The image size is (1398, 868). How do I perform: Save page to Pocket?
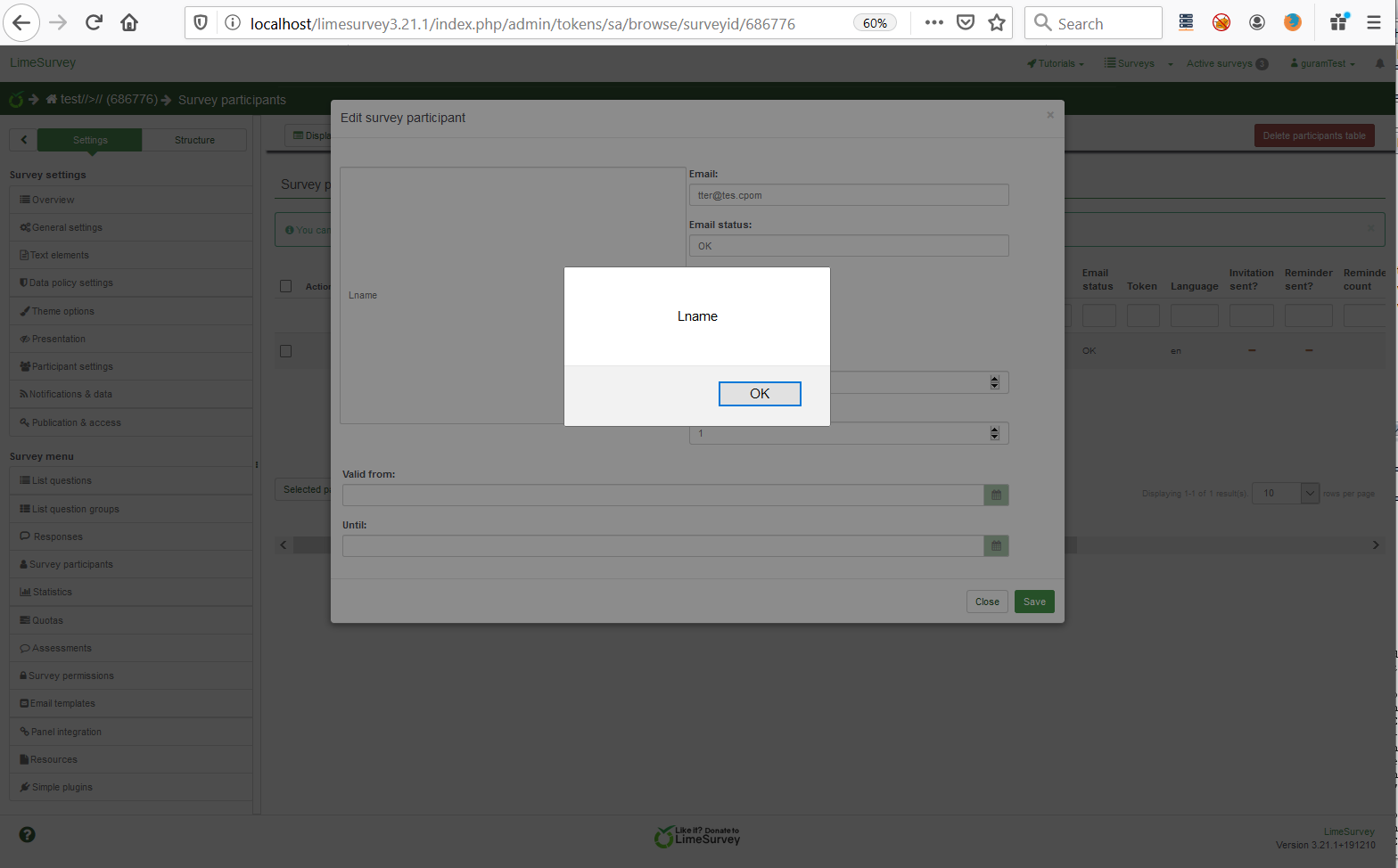pyautogui.click(x=966, y=23)
